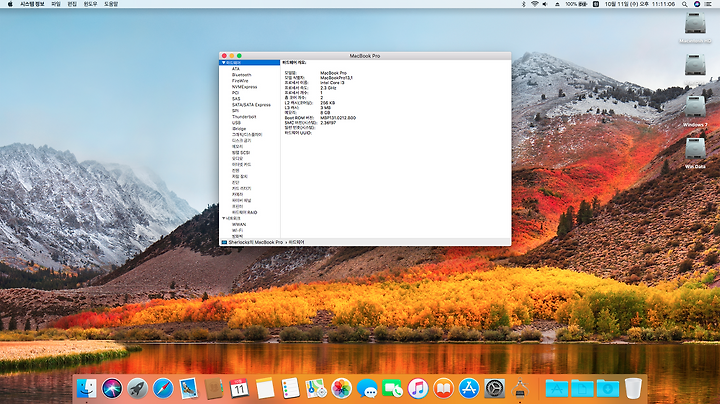Screen dimensions: 720x404
Task: Select PCI in the sidebar
Action: pos(235,93)
